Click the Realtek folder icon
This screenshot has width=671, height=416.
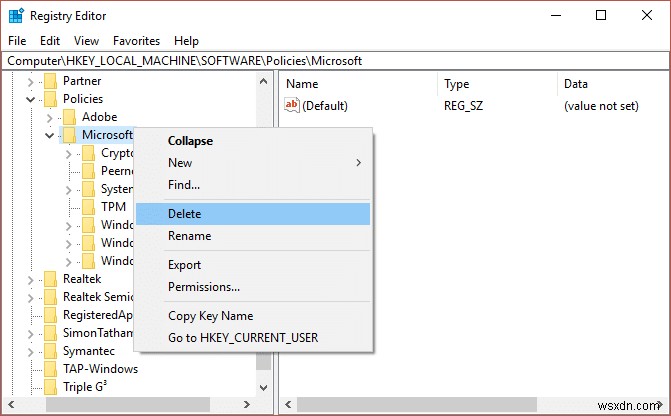50,279
